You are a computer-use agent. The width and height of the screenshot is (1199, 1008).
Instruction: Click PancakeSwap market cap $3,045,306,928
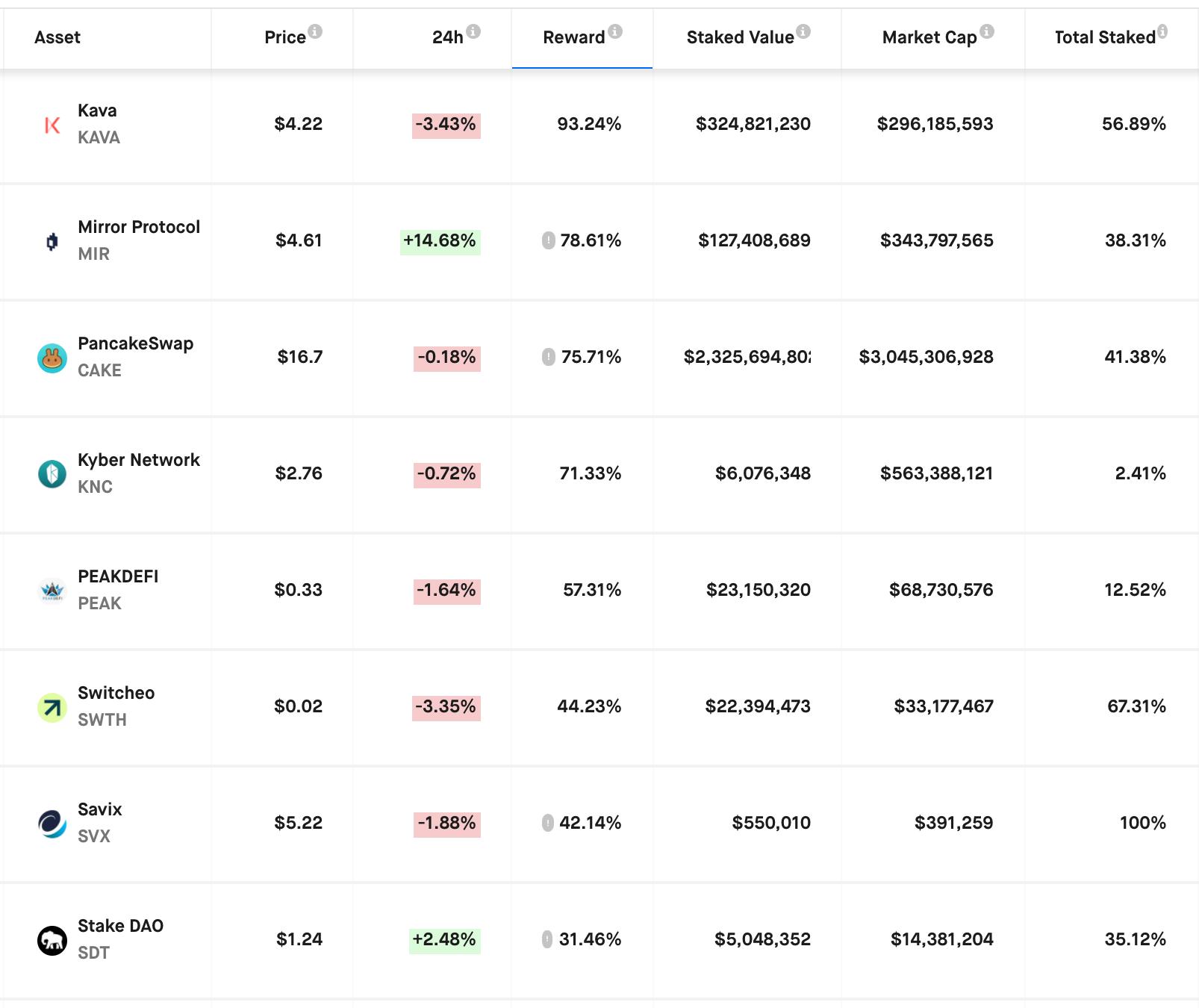click(x=926, y=357)
